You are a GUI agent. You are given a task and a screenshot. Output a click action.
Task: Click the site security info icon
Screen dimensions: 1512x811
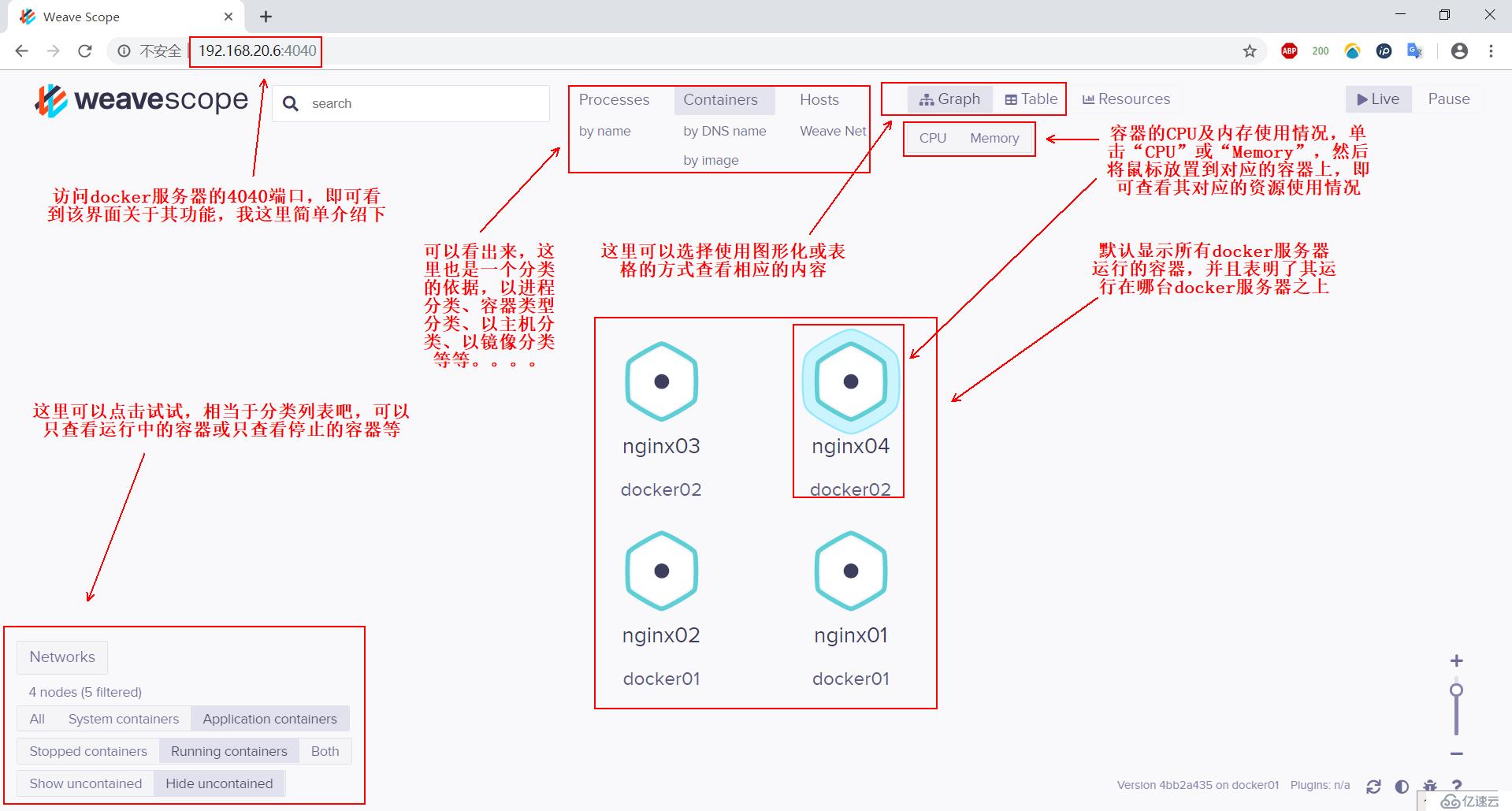[x=124, y=51]
